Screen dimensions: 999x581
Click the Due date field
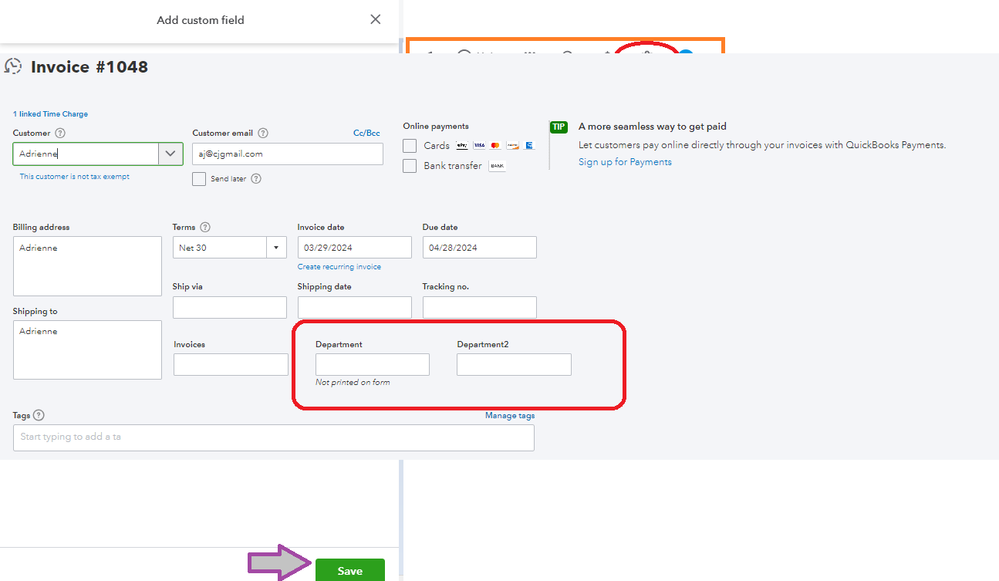click(479, 247)
